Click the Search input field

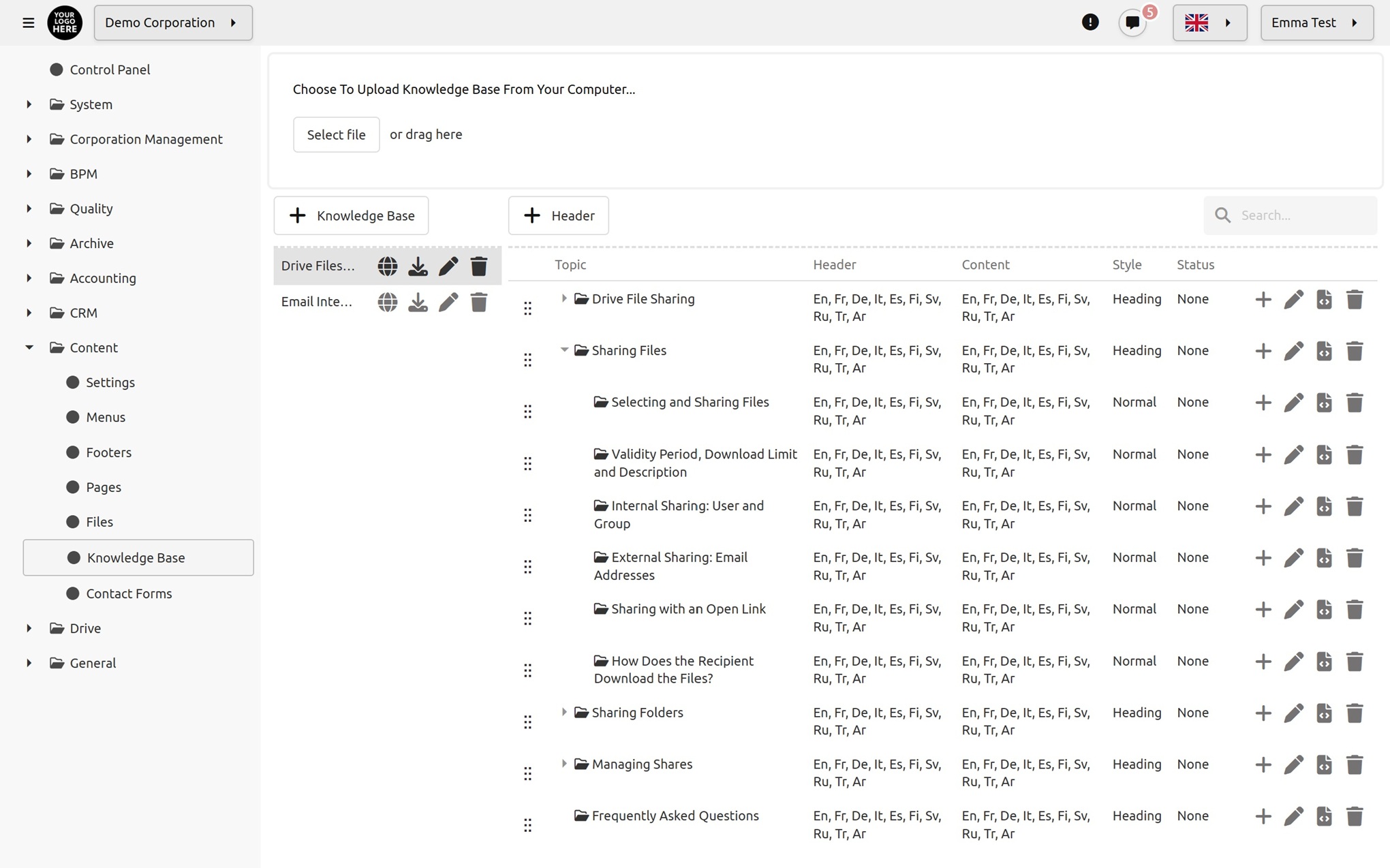point(1291,215)
